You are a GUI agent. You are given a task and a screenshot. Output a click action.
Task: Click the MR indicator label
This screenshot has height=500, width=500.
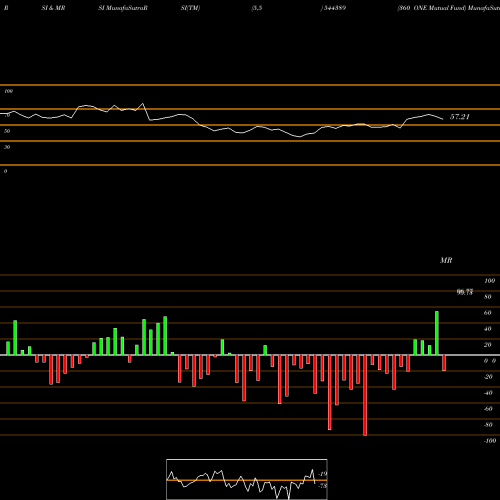pos(446,260)
